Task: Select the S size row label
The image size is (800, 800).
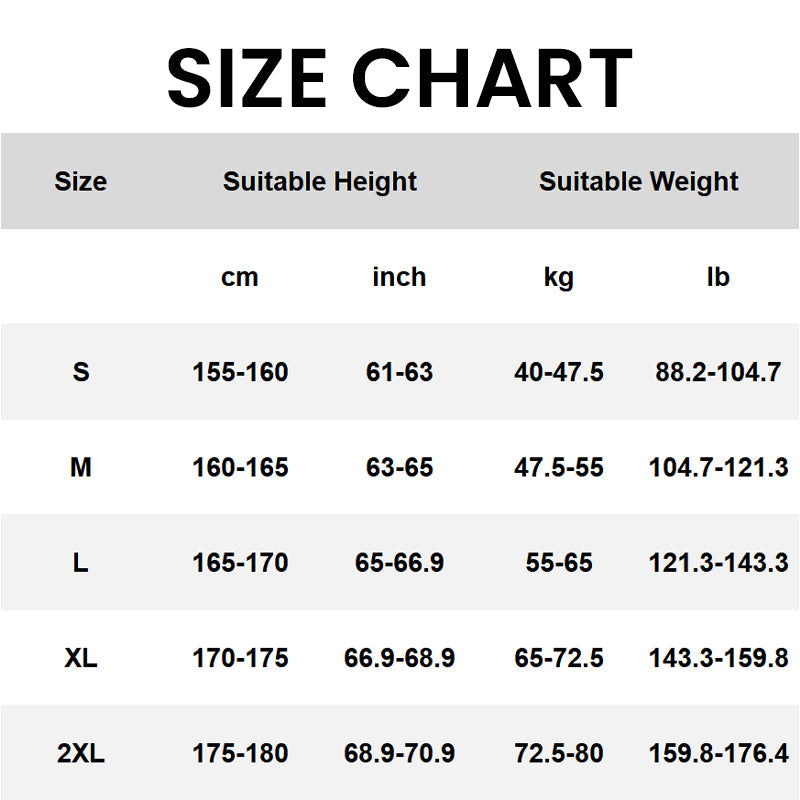Action: (x=80, y=372)
